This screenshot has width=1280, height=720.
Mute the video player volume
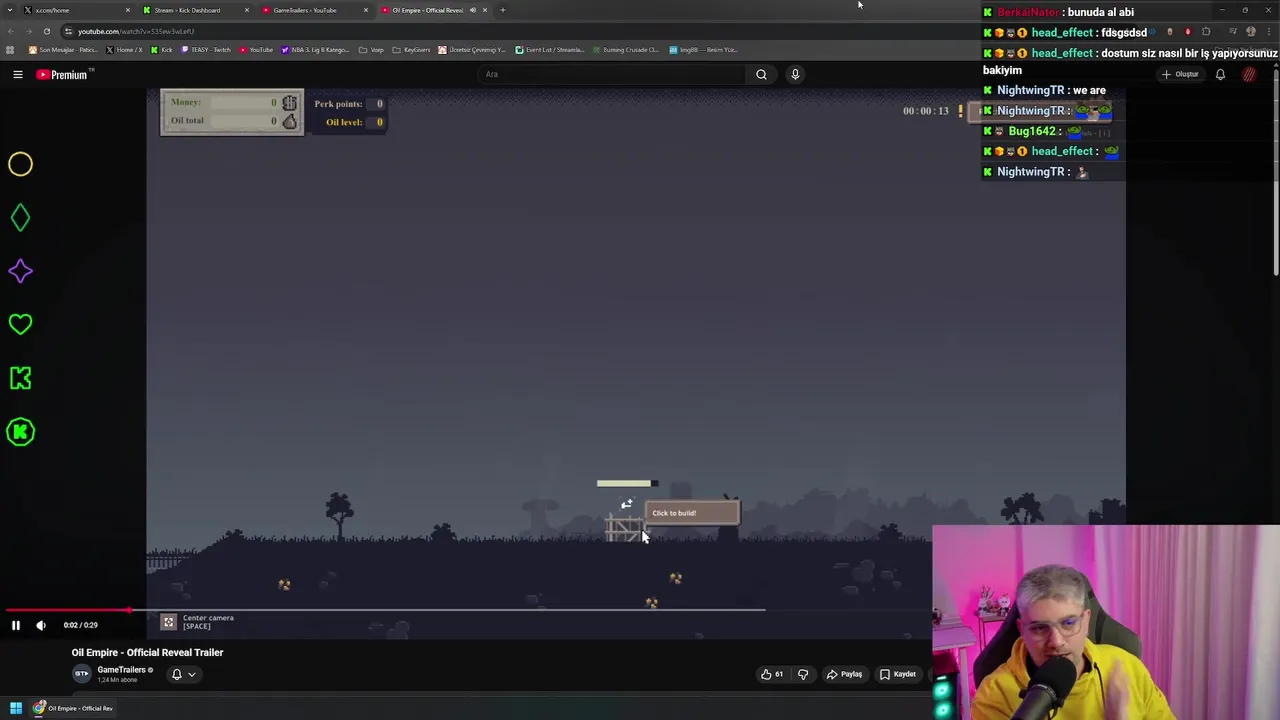pyautogui.click(x=41, y=625)
